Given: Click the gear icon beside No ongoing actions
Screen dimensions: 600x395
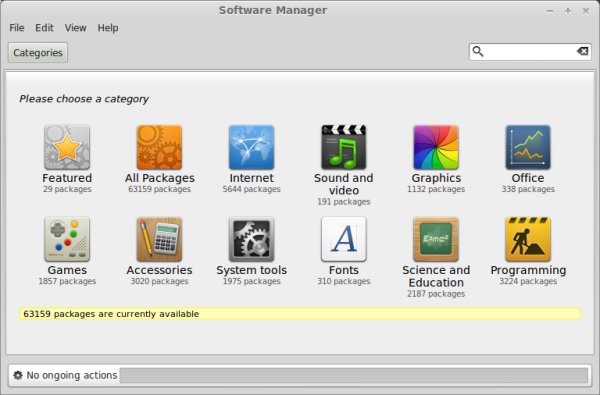Looking at the screenshot, I should click(18, 375).
